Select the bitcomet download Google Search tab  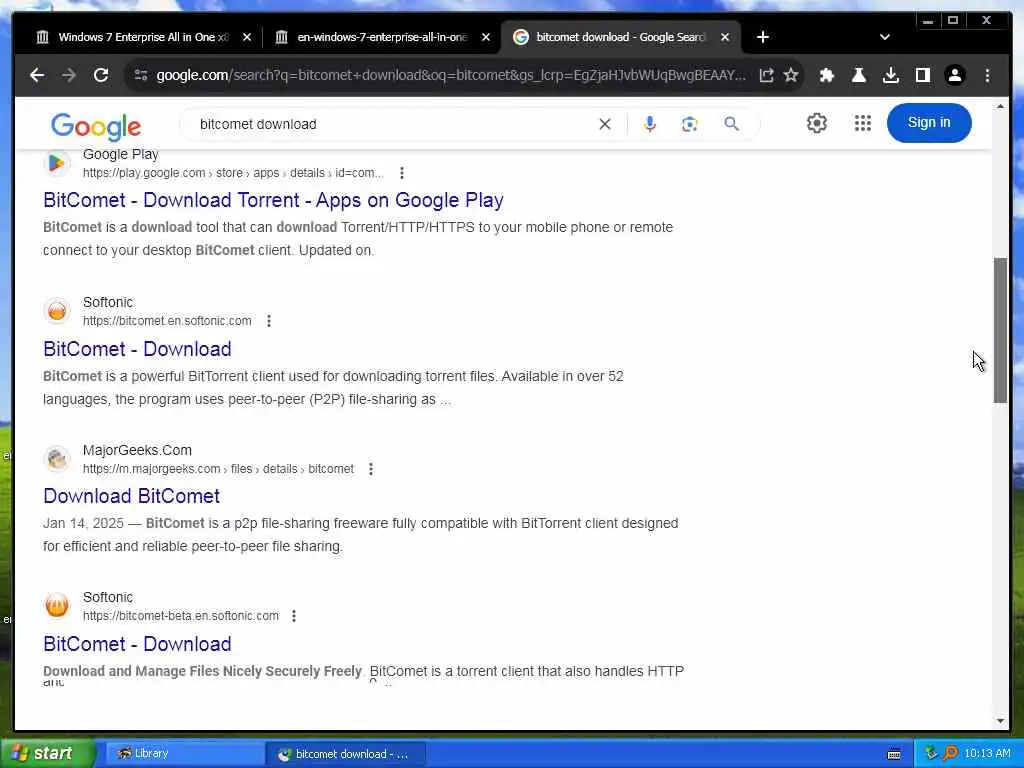619,37
